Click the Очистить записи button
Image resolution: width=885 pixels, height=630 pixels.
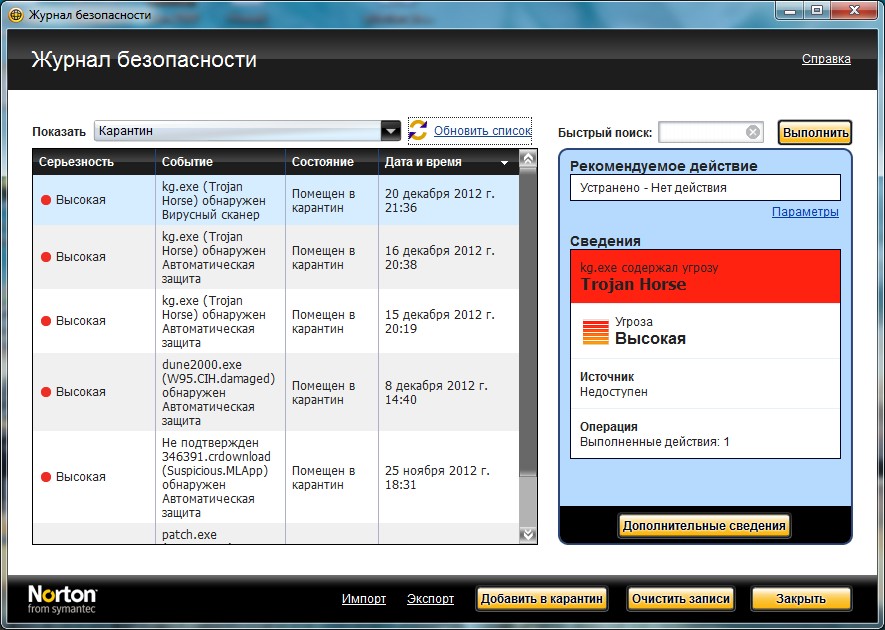(681, 599)
